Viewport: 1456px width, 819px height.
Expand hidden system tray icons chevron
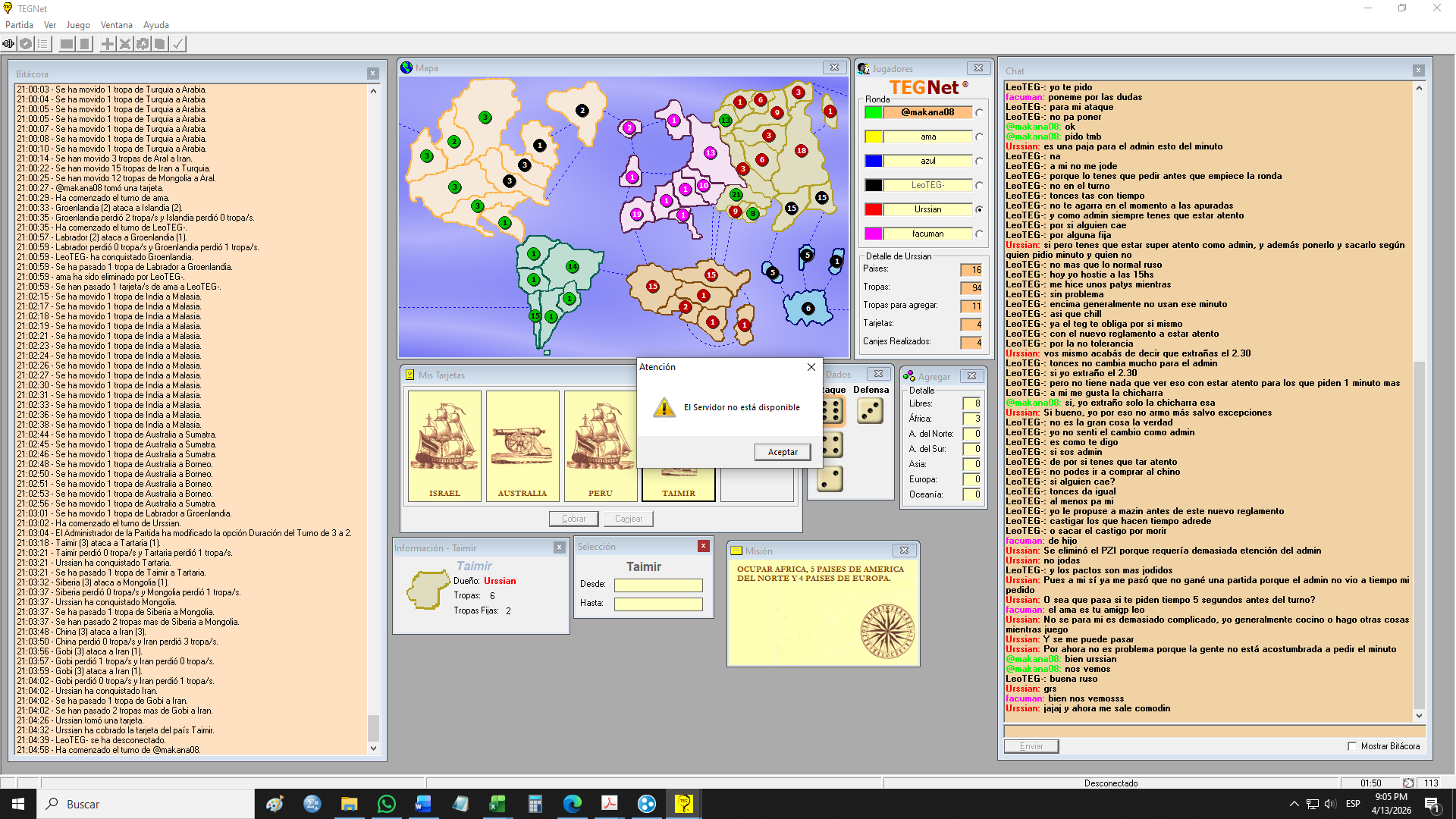[x=1294, y=804]
